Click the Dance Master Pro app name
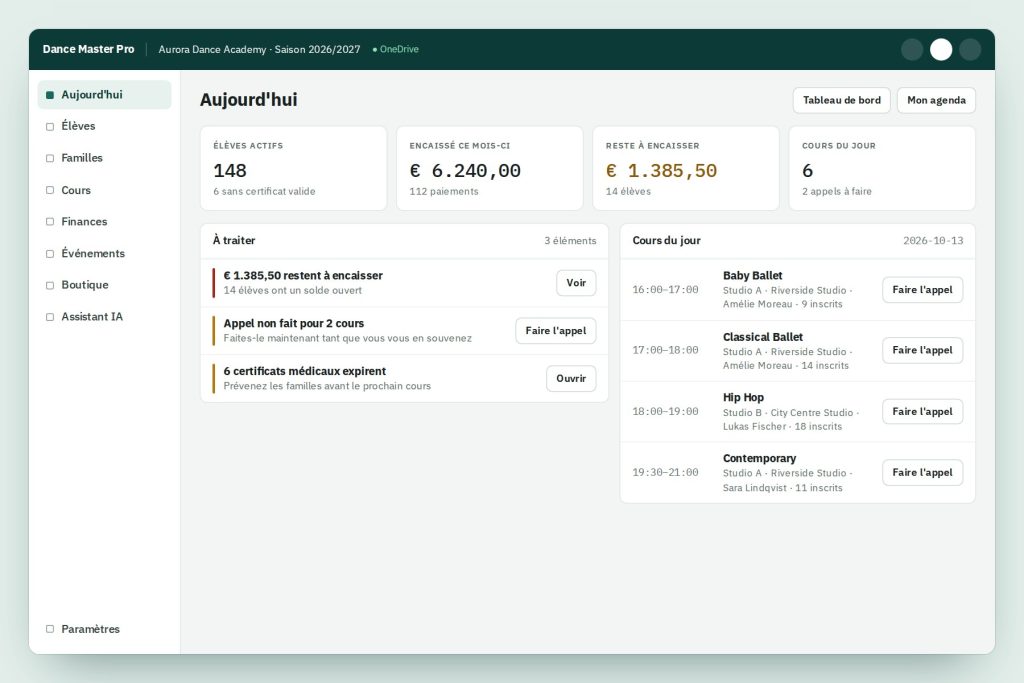The height and width of the screenshot is (683, 1024). coord(88,49)
